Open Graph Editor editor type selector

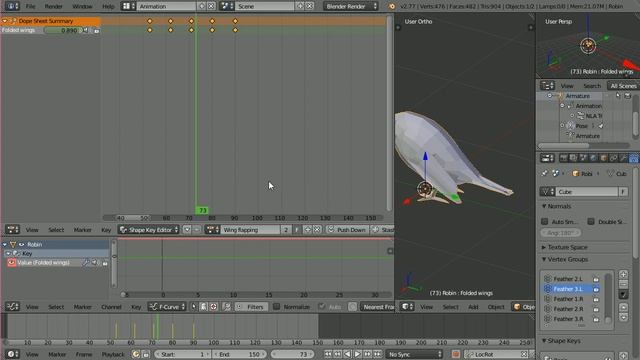coord(12,307)
